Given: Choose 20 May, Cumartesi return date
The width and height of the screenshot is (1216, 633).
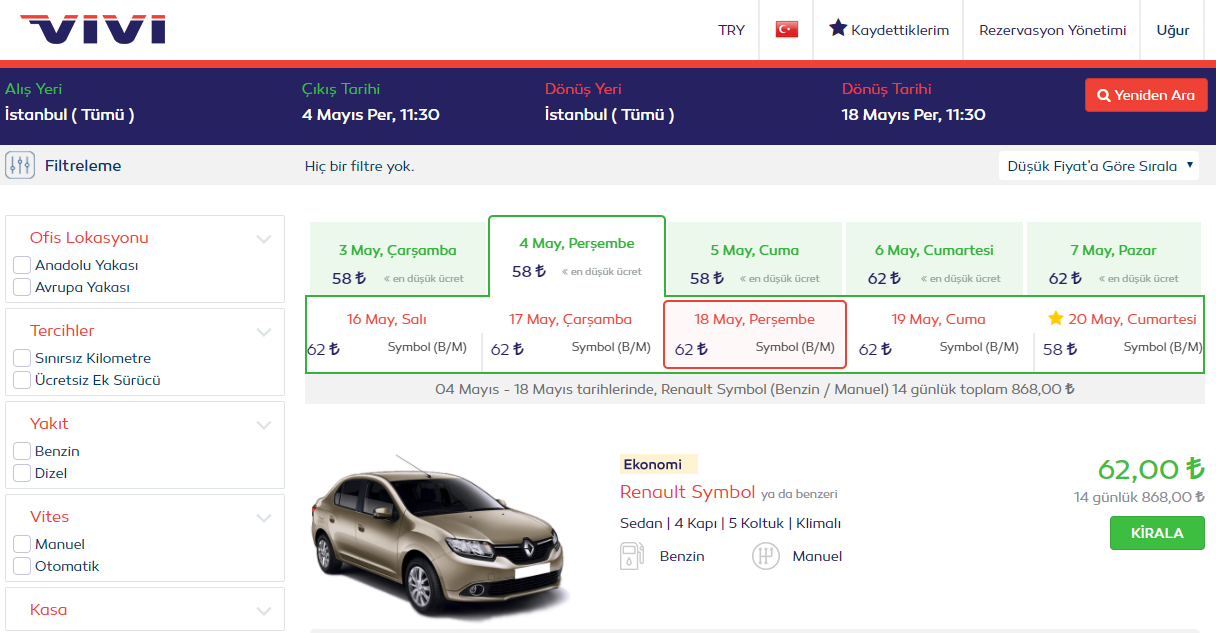Looking at the screenshot, I should (1119, 335).
